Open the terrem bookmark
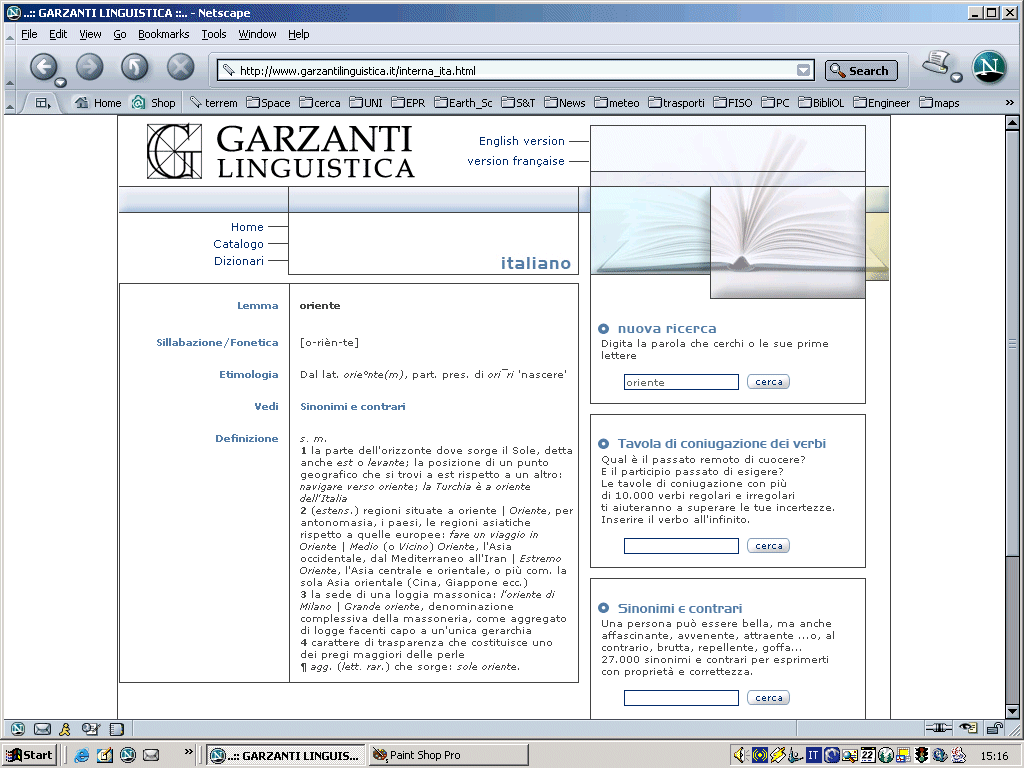Image resolution: width=1024 pixels, height=768 pixels. coord(214,103)
